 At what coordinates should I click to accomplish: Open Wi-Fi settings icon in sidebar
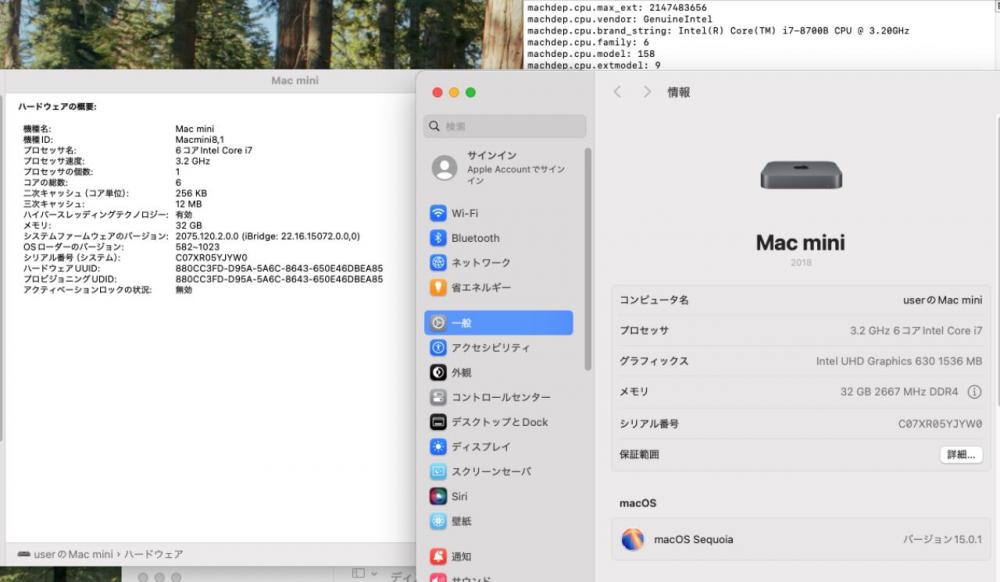(438, 213)
